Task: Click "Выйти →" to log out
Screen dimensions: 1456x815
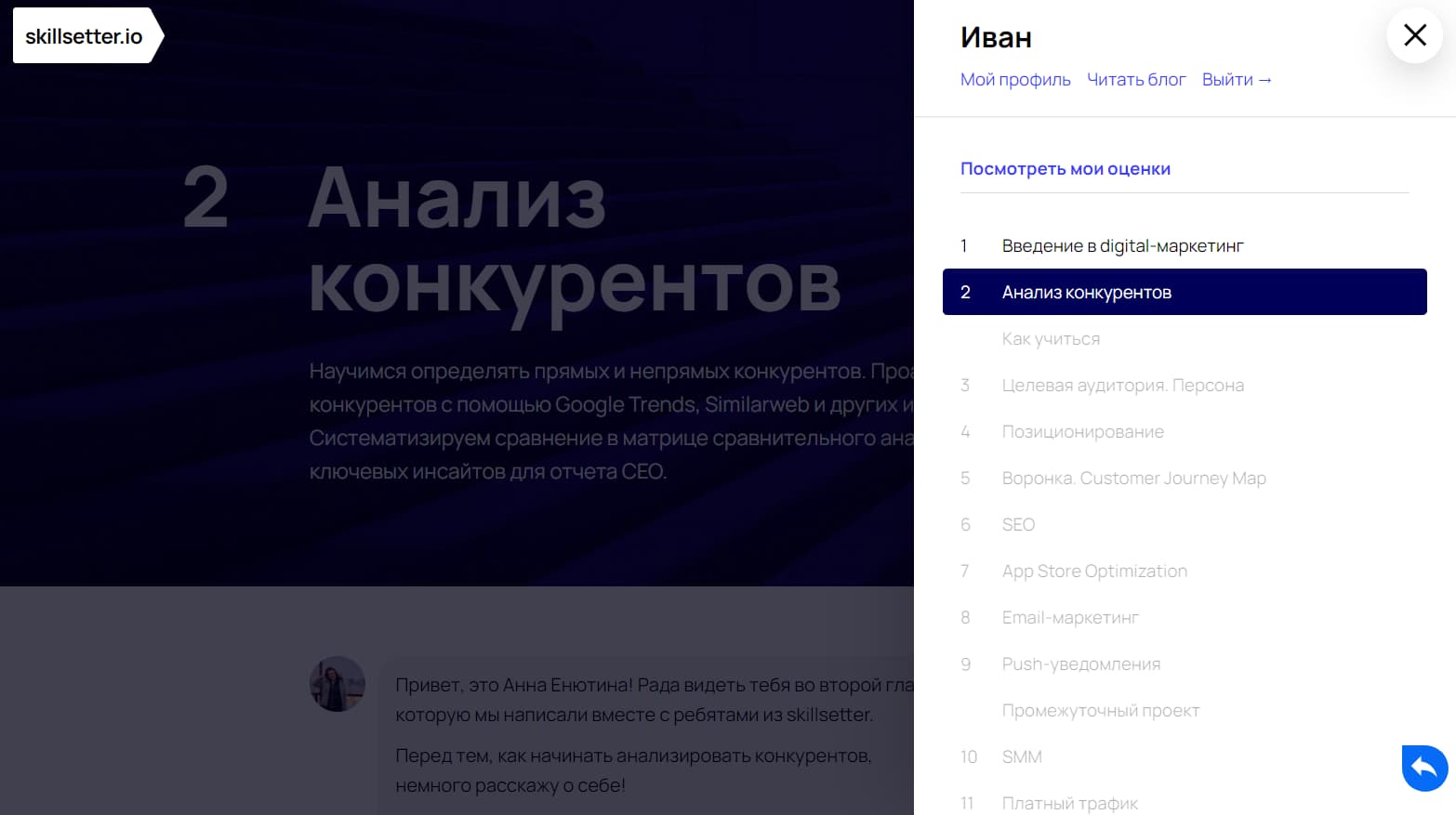Action: click(1237, 79)
